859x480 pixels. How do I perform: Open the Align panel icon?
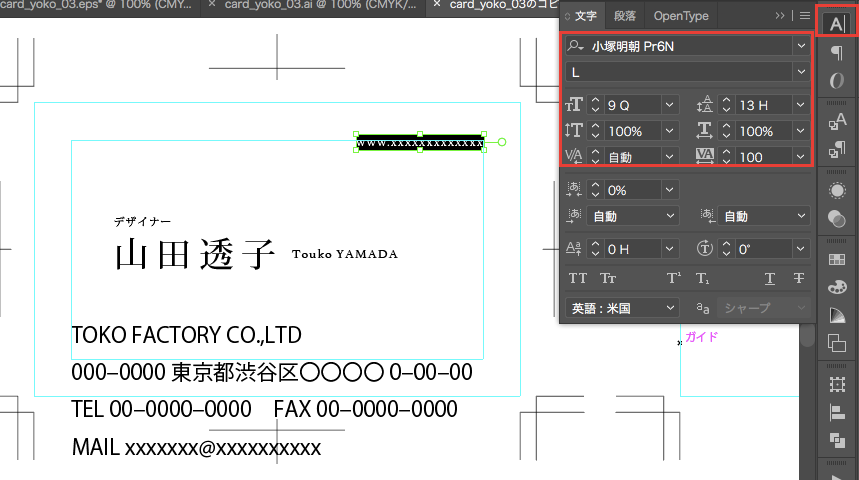click(836, 412)
